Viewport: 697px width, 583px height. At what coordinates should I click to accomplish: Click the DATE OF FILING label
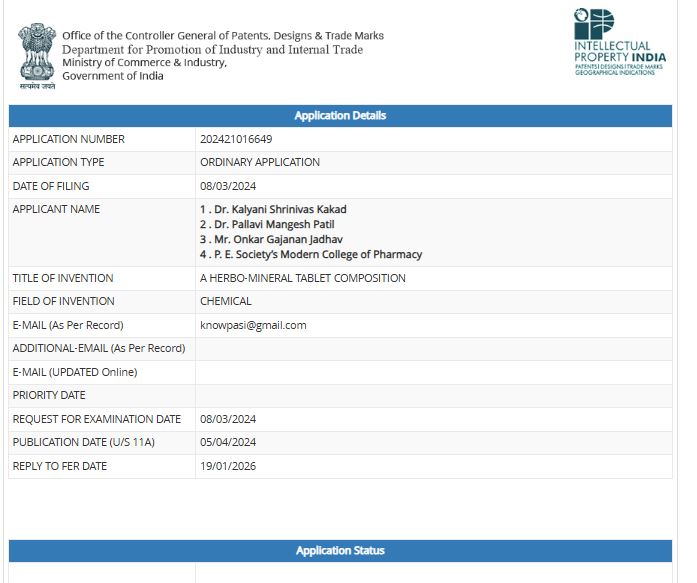pyautogui.click(x=51, y=186)
